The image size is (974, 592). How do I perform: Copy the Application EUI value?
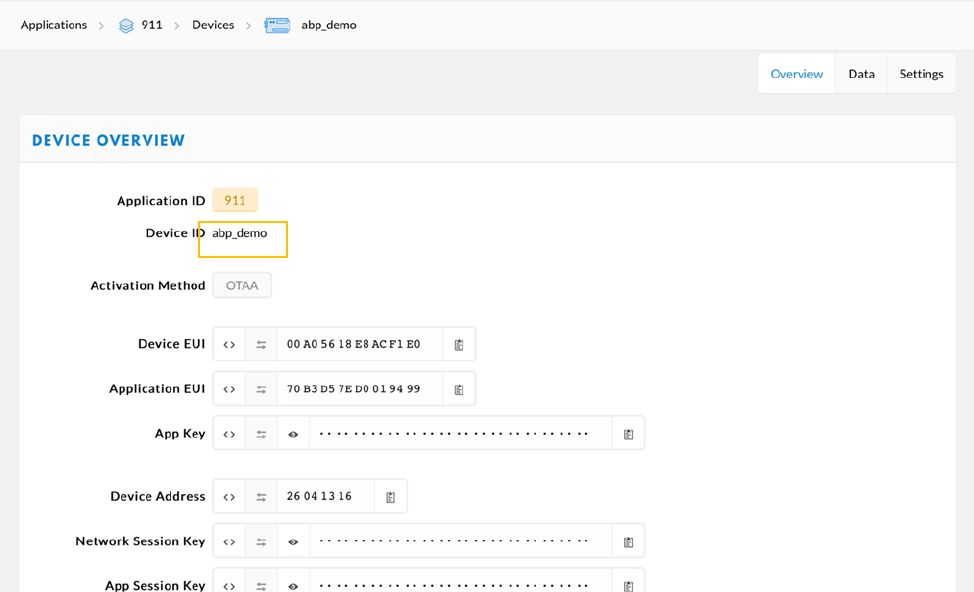459,389
